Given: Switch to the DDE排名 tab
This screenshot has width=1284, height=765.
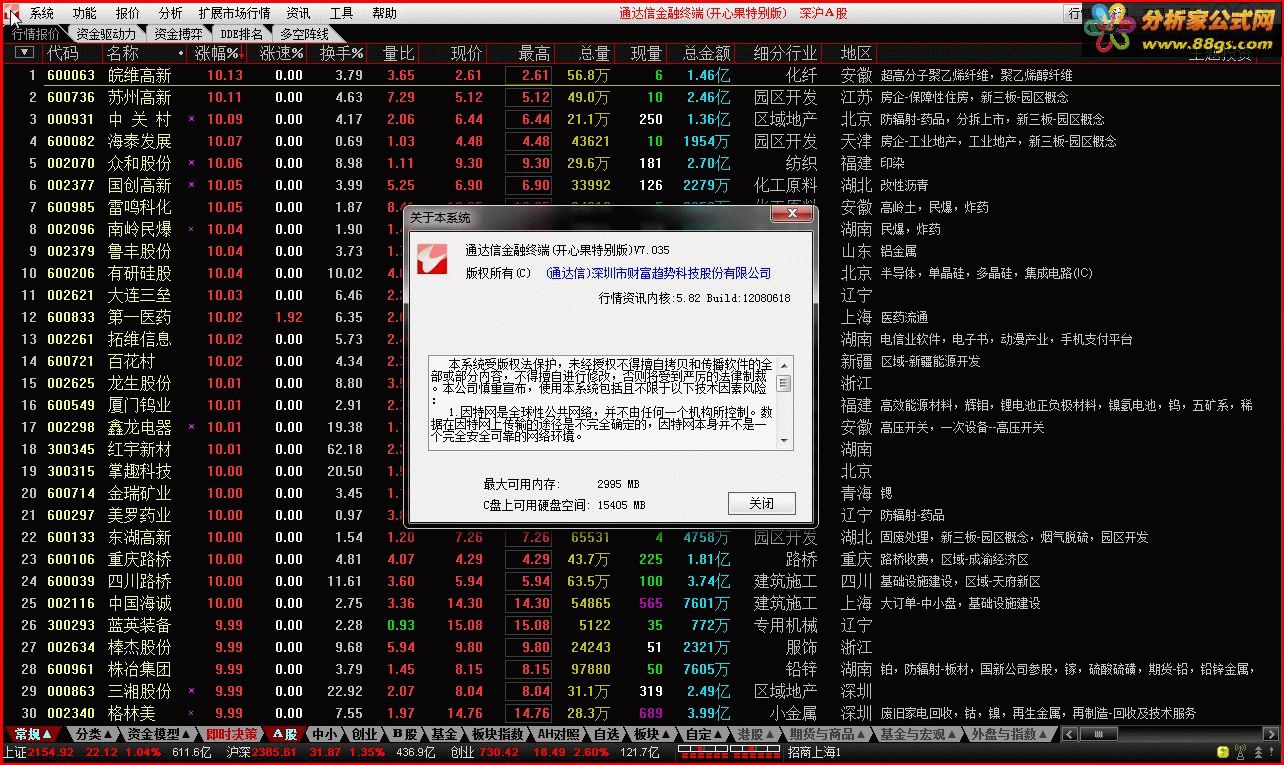Looking at the screenshot, I should [x=242, y=33].
